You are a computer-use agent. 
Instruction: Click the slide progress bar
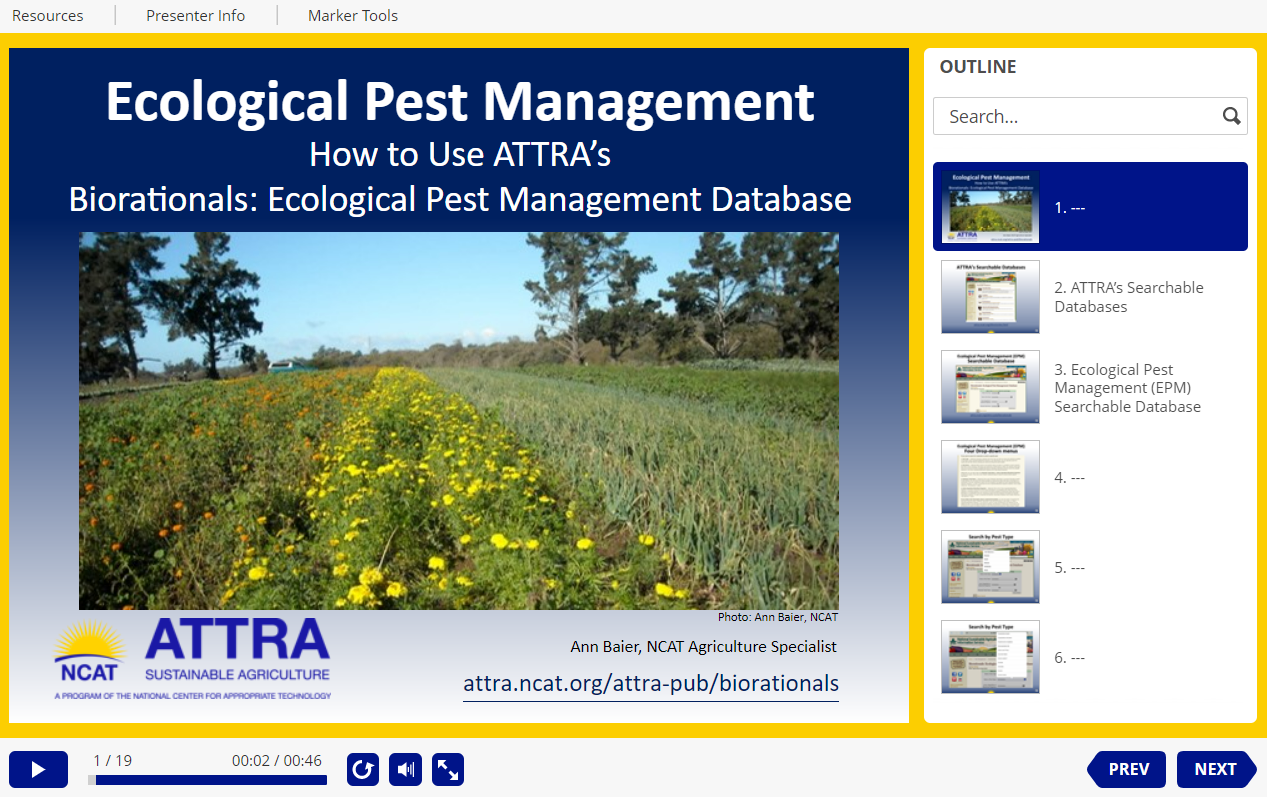click(207, 780)
